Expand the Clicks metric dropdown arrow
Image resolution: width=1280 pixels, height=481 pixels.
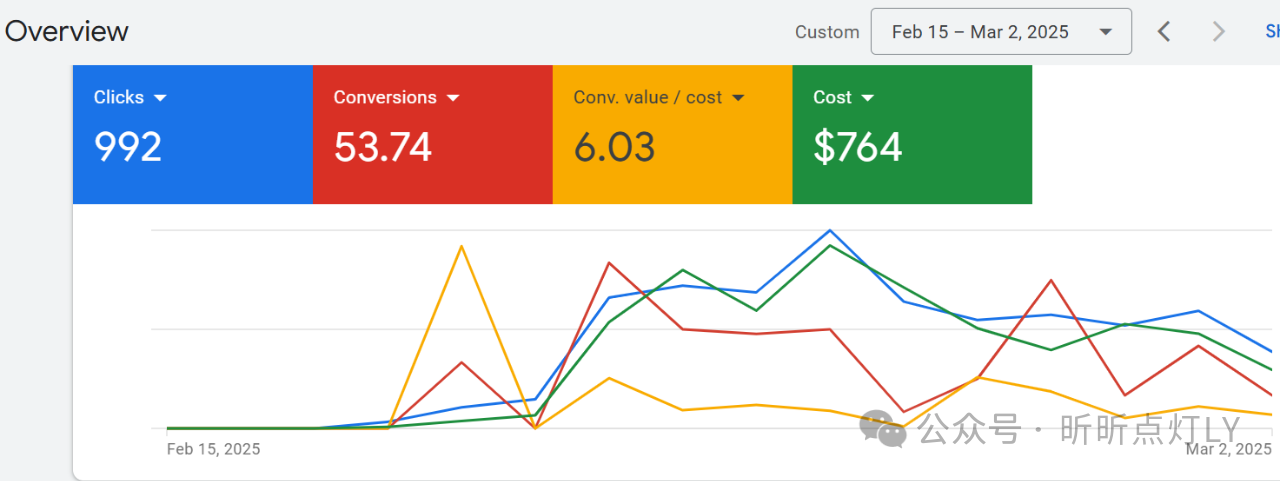(x=160, y=98)
